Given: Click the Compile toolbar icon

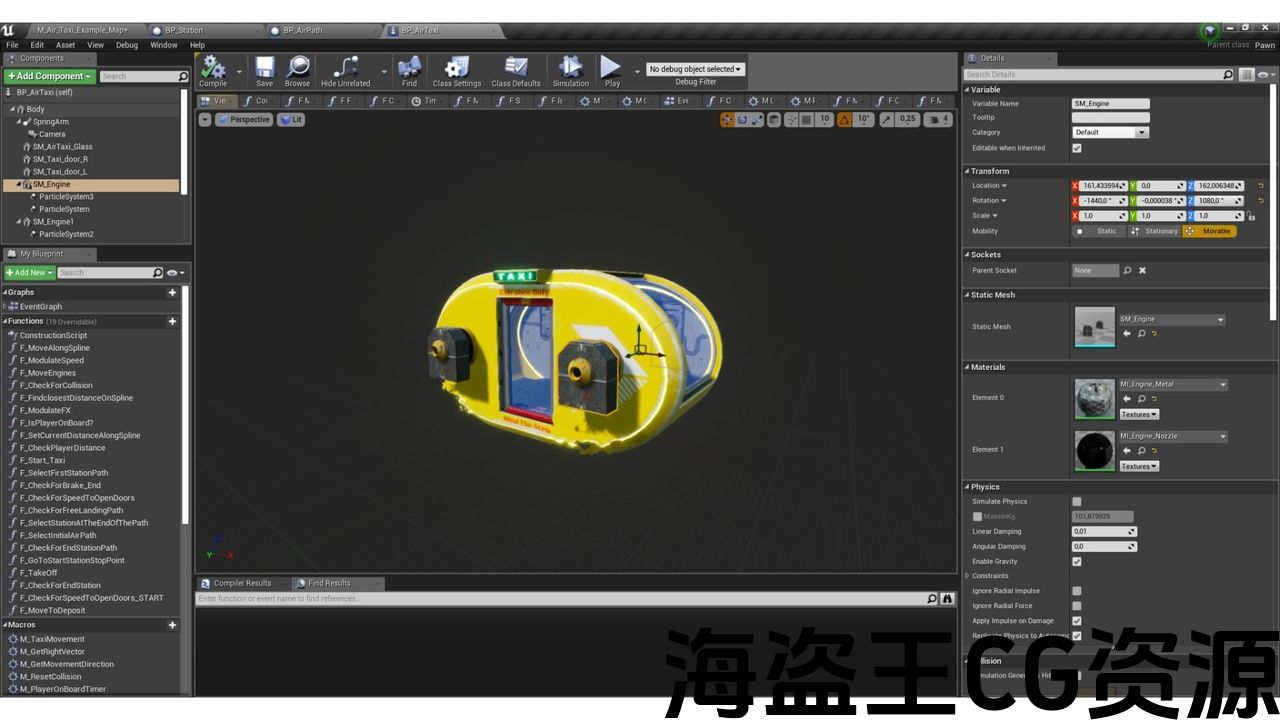Looking at the screenshot, I should (x=213, y=70).
